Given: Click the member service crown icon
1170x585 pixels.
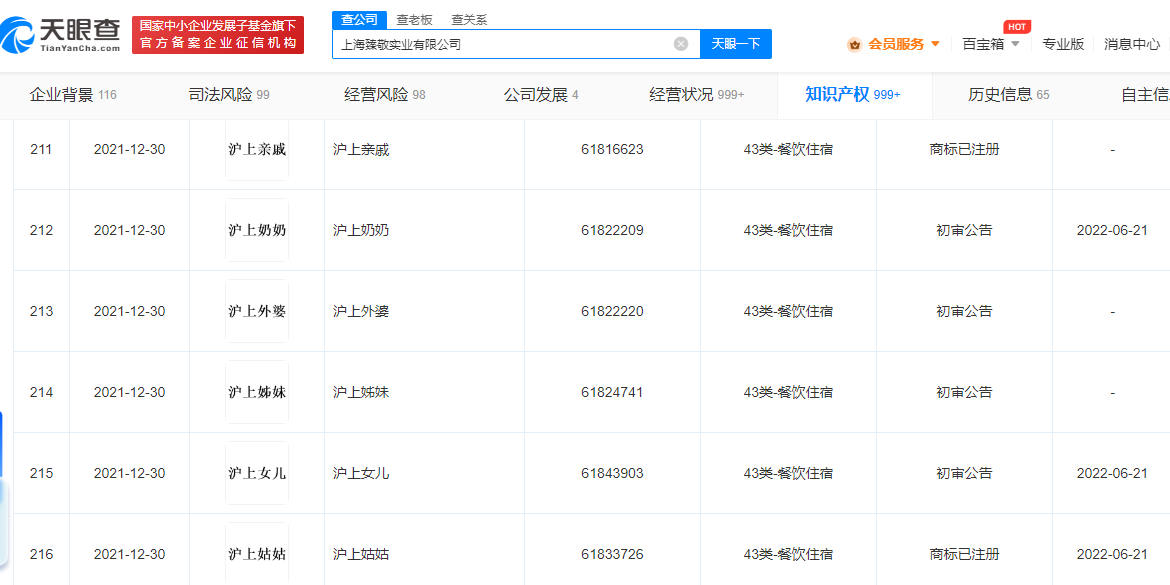Looking at the screenshot, I should tap(854, 44).
